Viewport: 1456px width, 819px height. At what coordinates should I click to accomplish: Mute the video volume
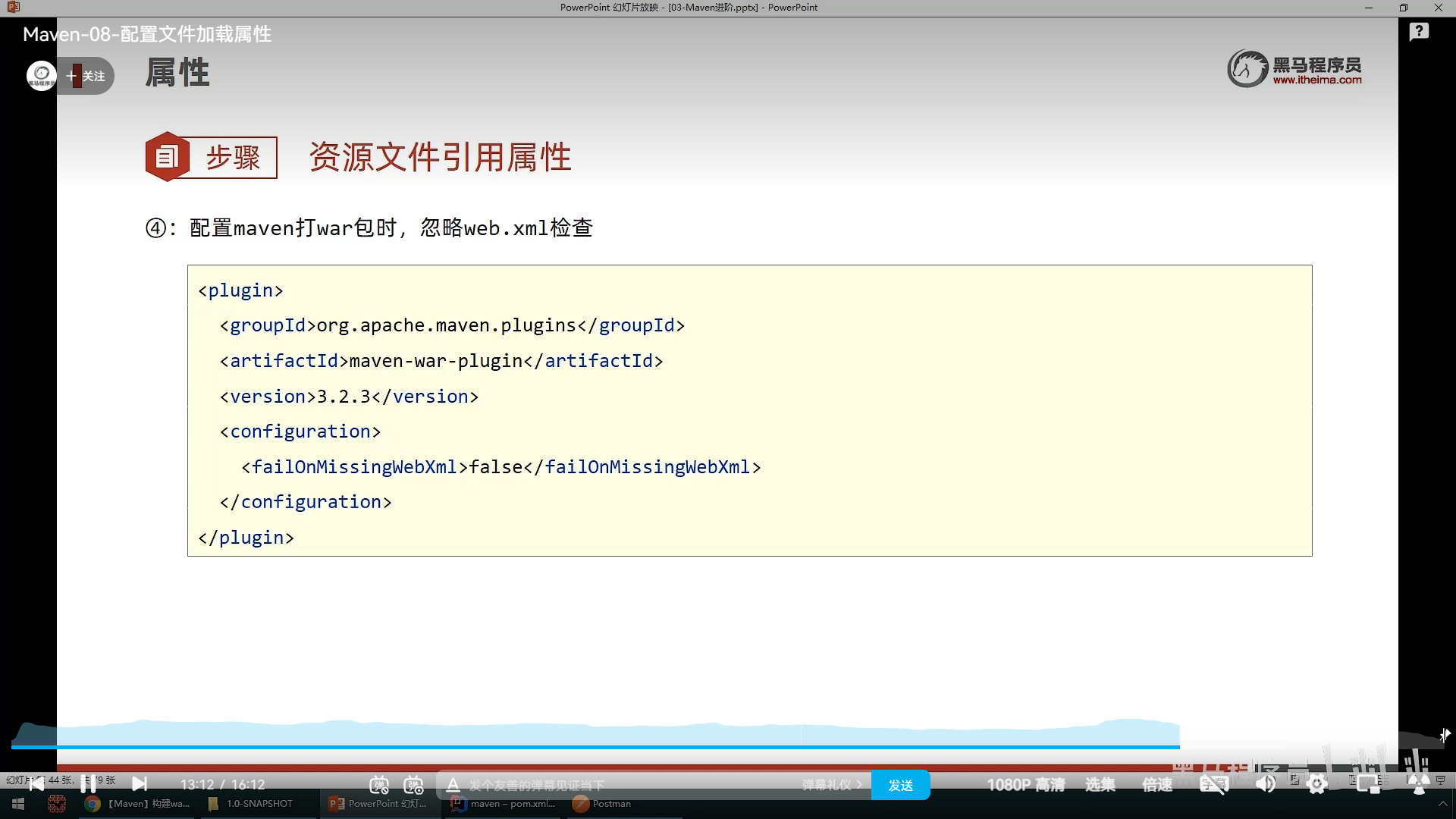tap(1265, 785)
